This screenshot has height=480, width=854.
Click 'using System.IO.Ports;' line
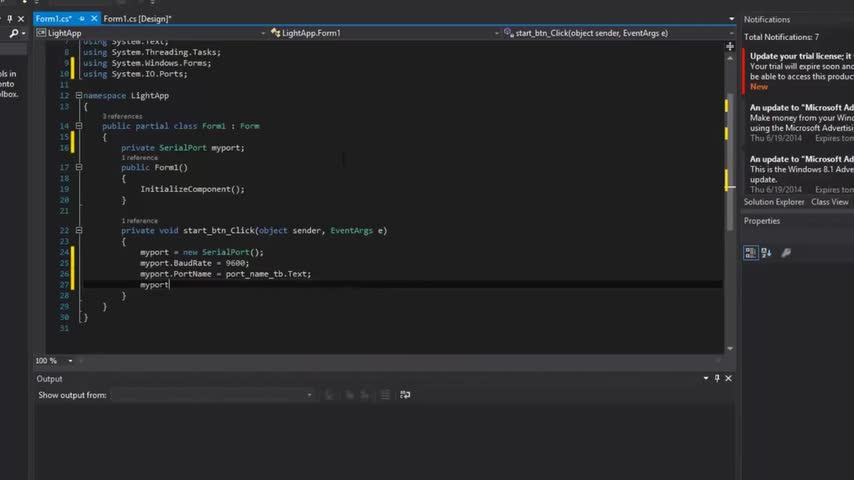coord(135,74)
